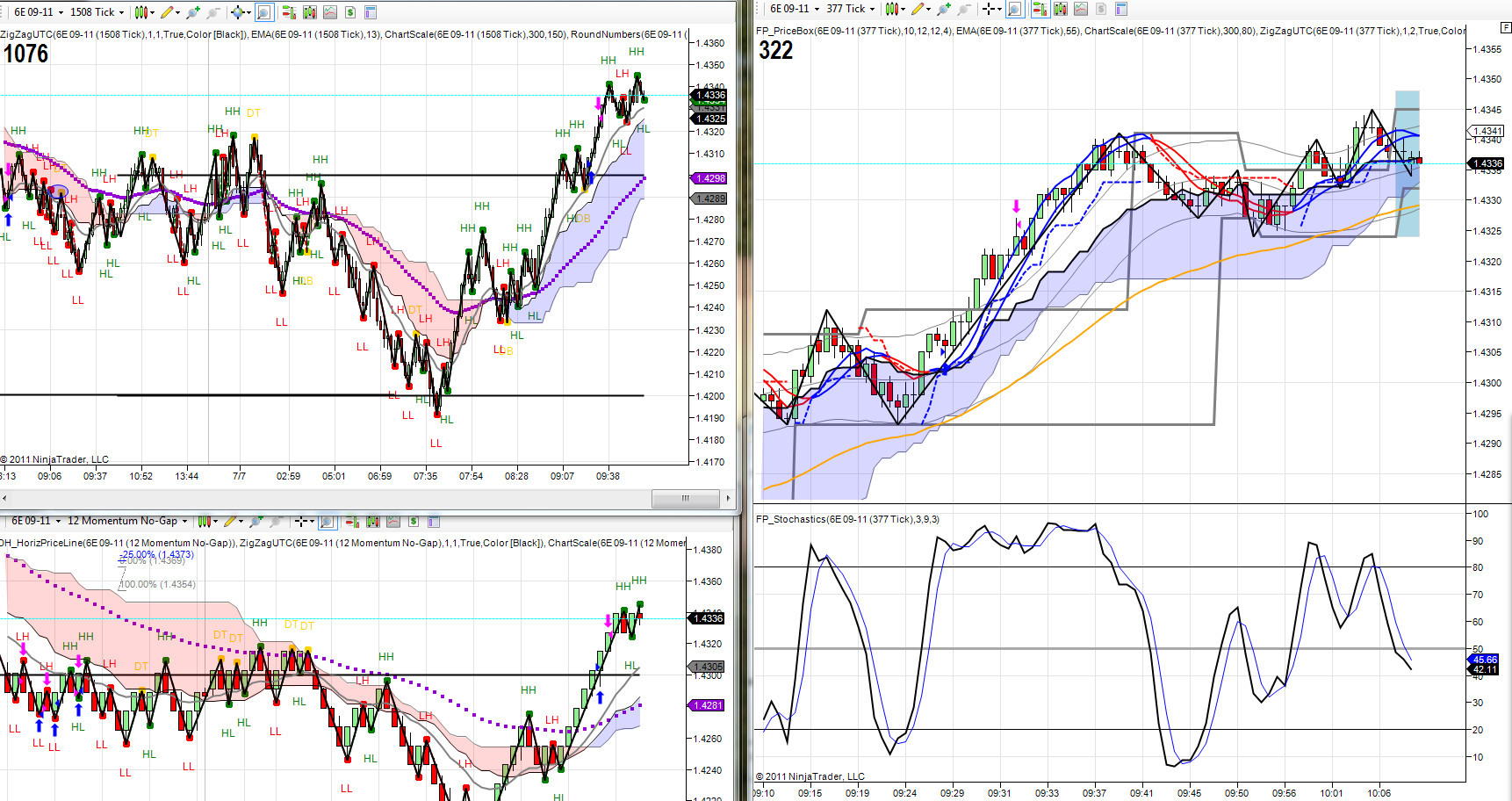Screen dimensions: 1512x801
Task: Select the 45.66 stochastics value marker
Action: click(1484, 660)
